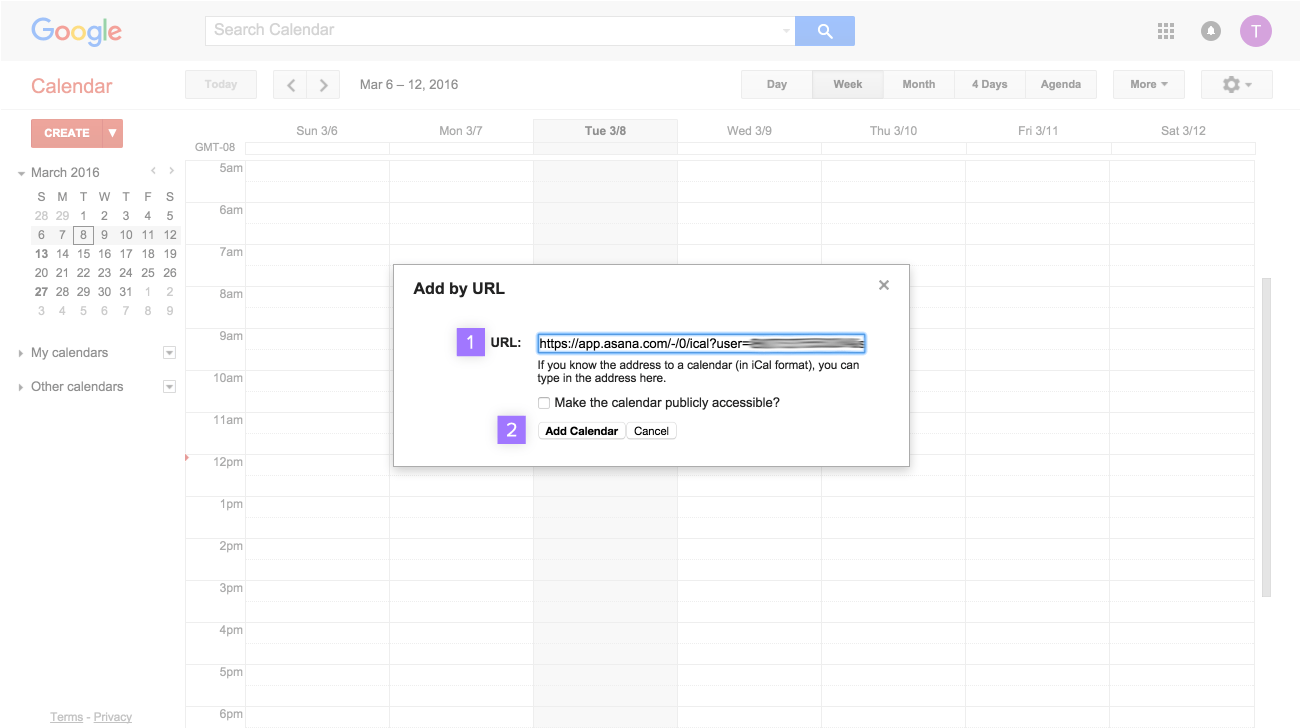
Task: Show previous month in mini calendar
Action: 153,172
